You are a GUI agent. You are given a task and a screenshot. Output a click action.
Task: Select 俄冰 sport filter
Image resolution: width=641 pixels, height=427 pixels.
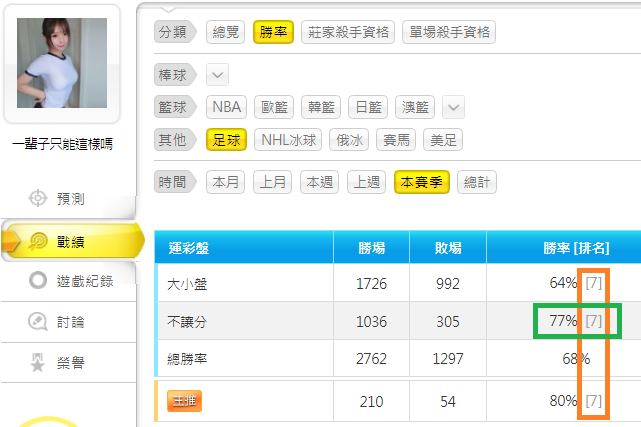(349, 140)
